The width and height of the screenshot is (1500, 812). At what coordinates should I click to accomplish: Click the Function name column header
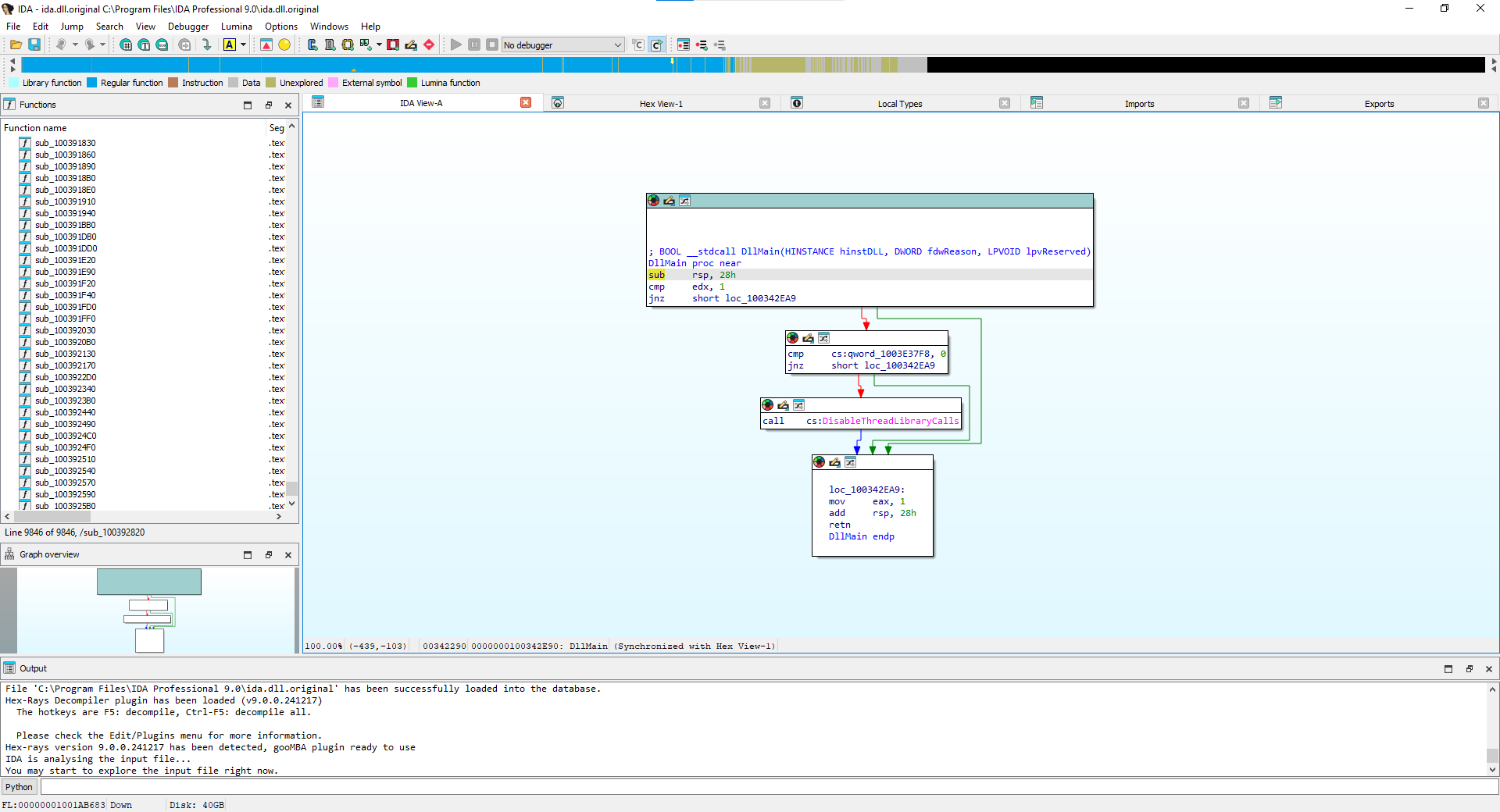click(x=133, y=127)
